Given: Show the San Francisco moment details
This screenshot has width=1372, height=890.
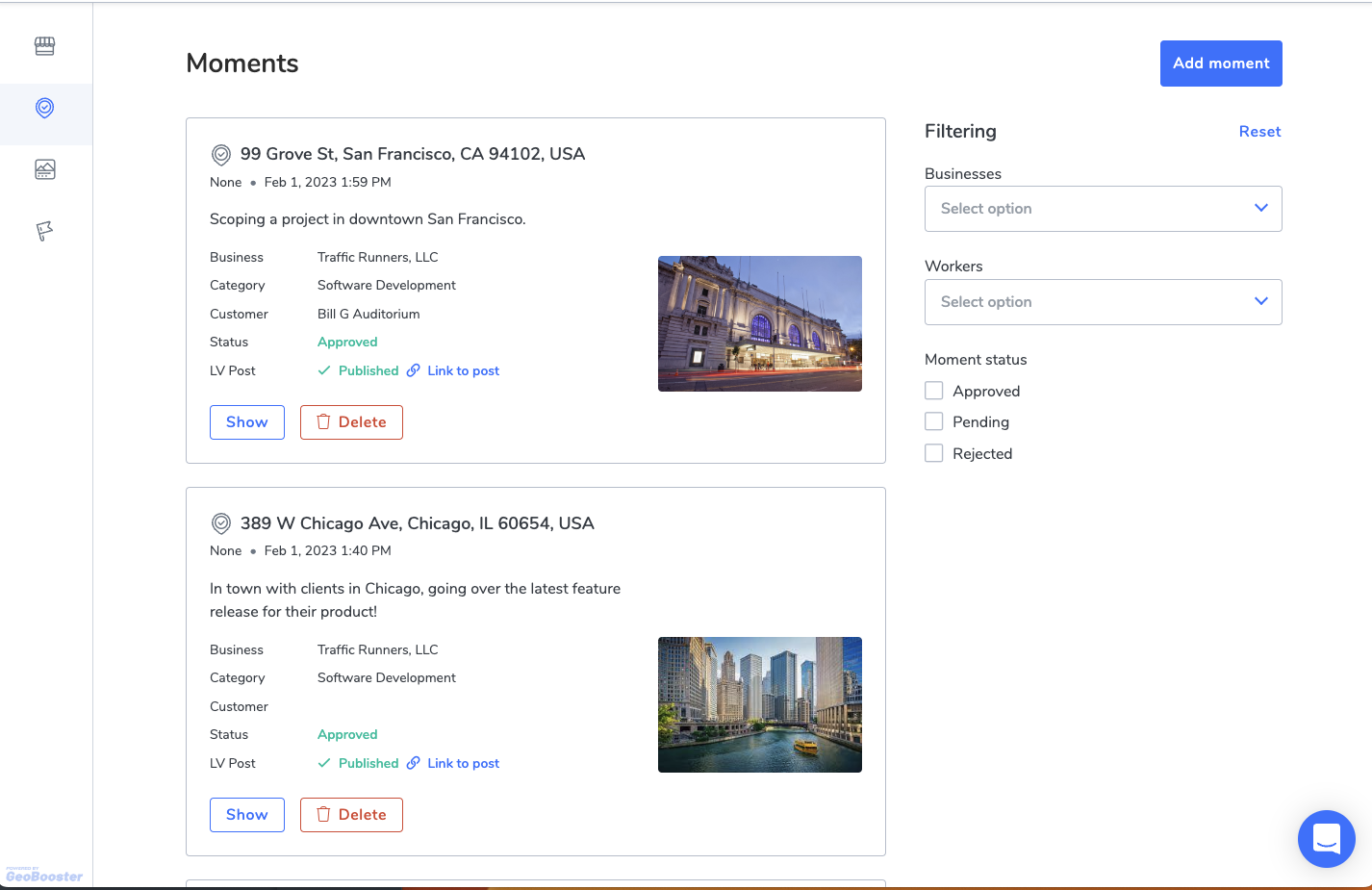Looking at the screenshot, I should (247, 422).
